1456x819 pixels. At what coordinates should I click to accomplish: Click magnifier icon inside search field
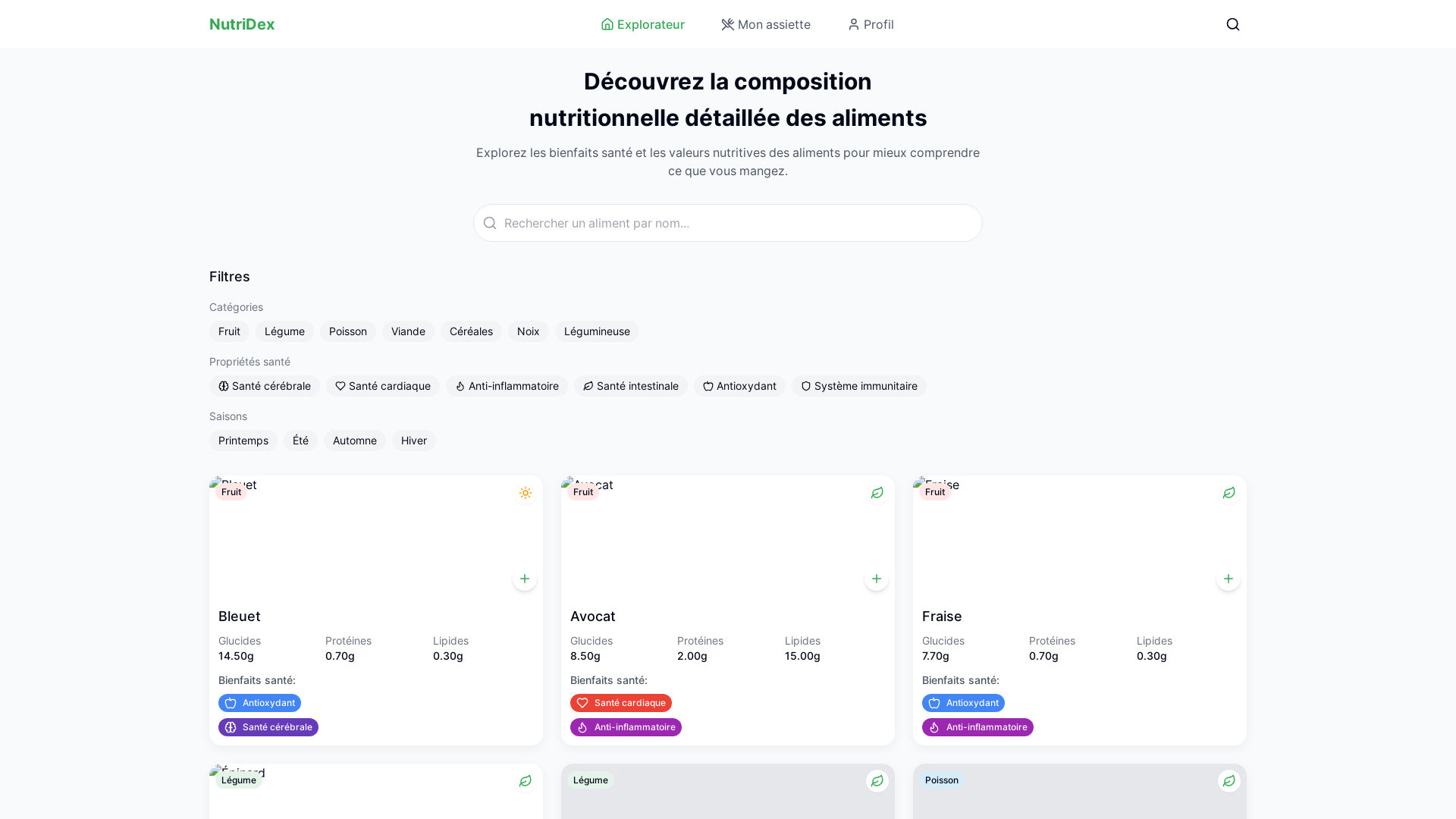pos(490,223)
